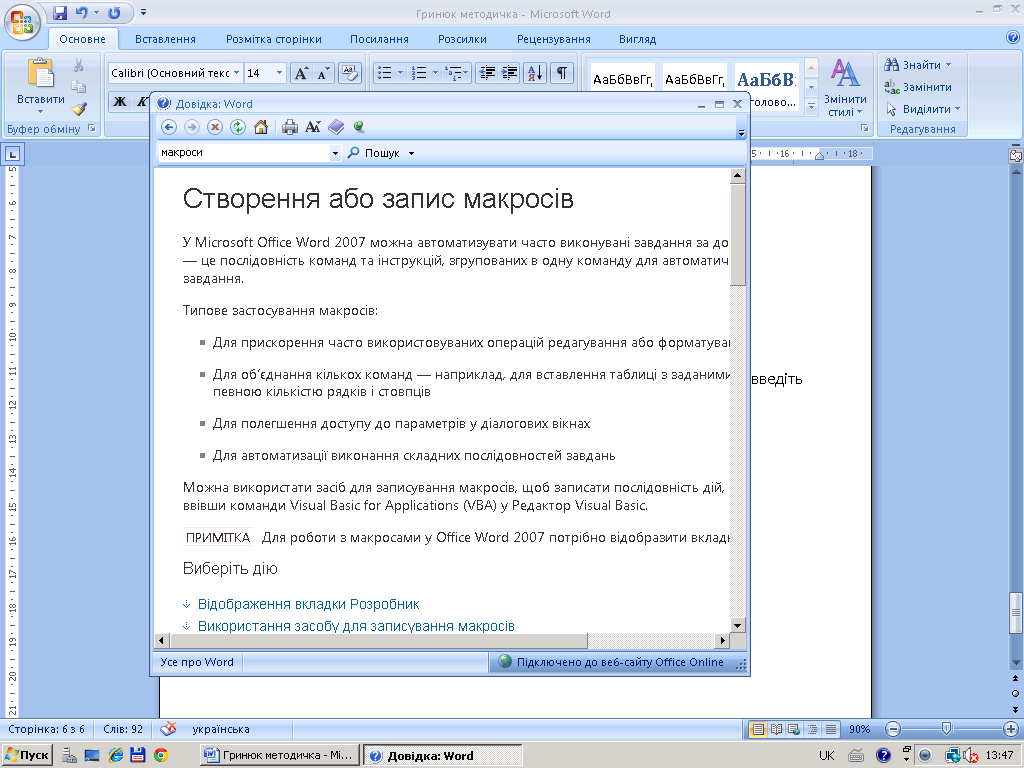This screenshot has height=768, width=1024.
Task: Show the Help table of contents
Action: point(336,127)
